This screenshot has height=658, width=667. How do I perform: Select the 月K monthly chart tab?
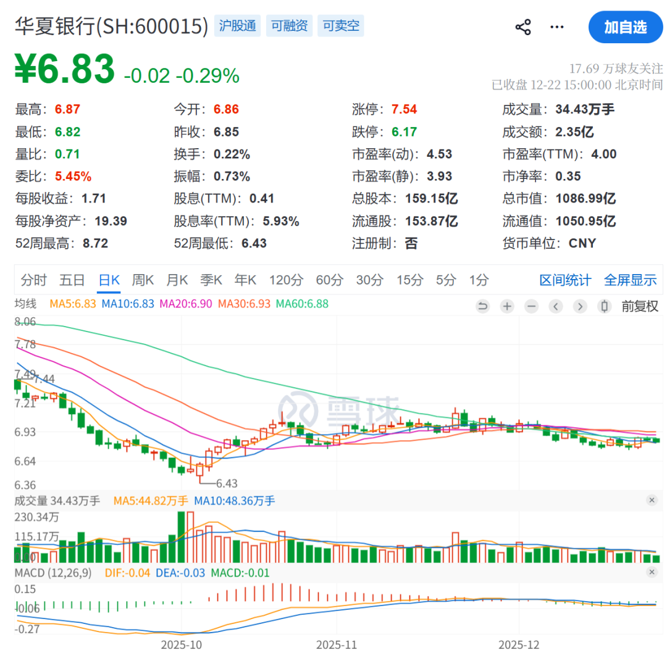pyautogui.click(x=177, y=280)
